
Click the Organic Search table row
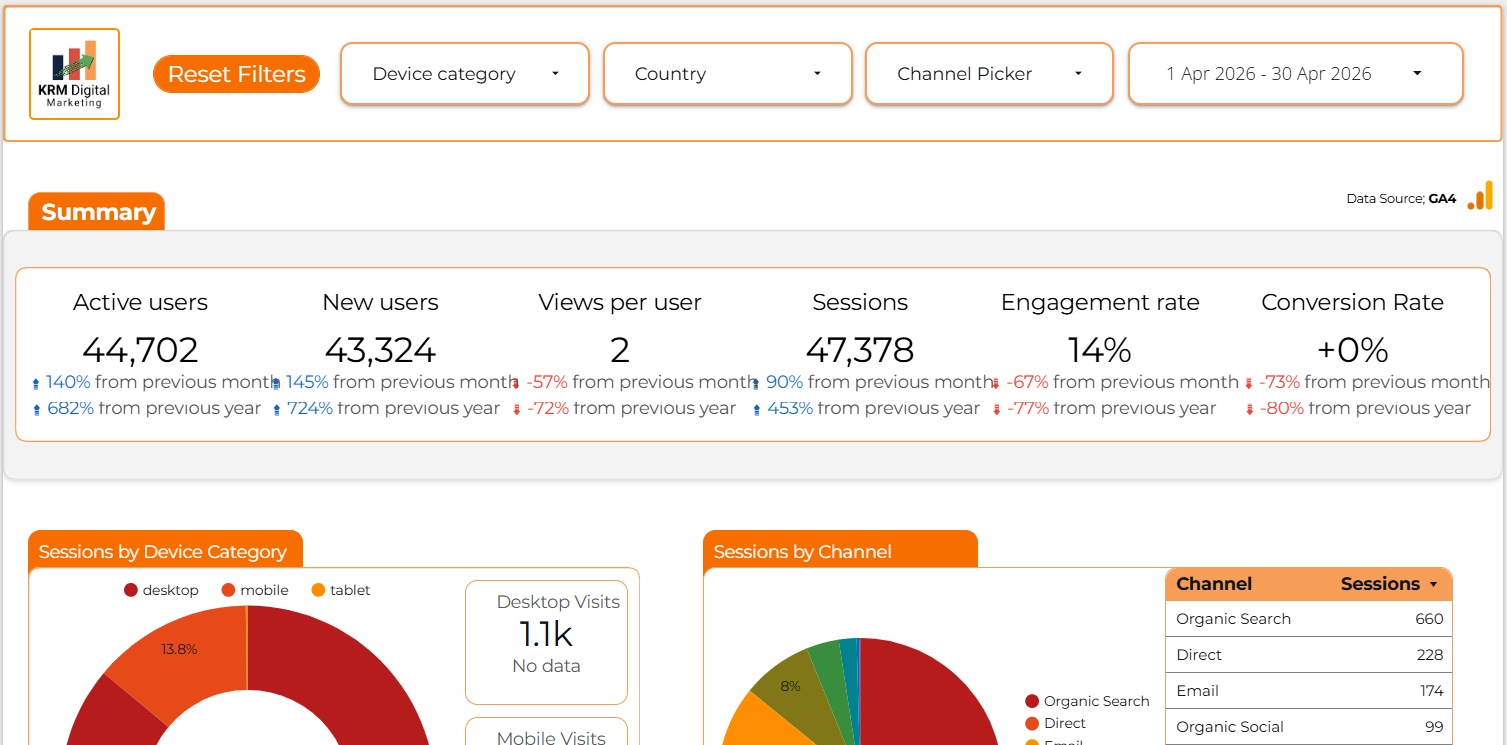tap(1309, 619)
